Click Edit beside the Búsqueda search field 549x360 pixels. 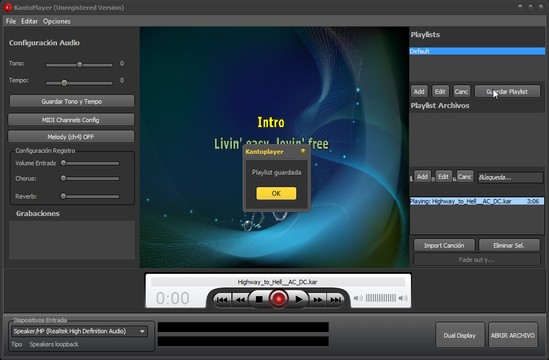click(443, 176)
